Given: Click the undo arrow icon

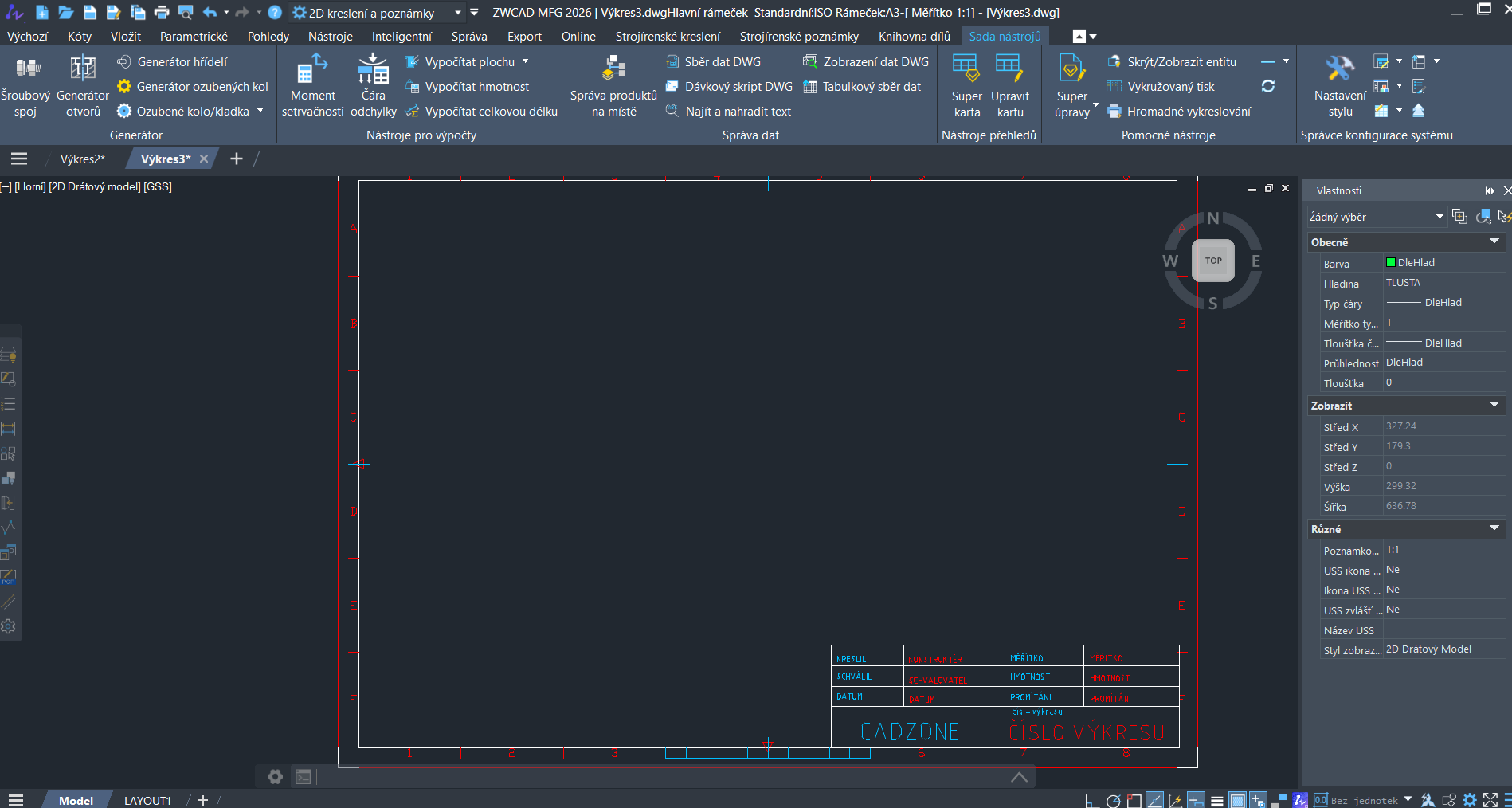Looking at the screenshot, I should coord(210,12).
